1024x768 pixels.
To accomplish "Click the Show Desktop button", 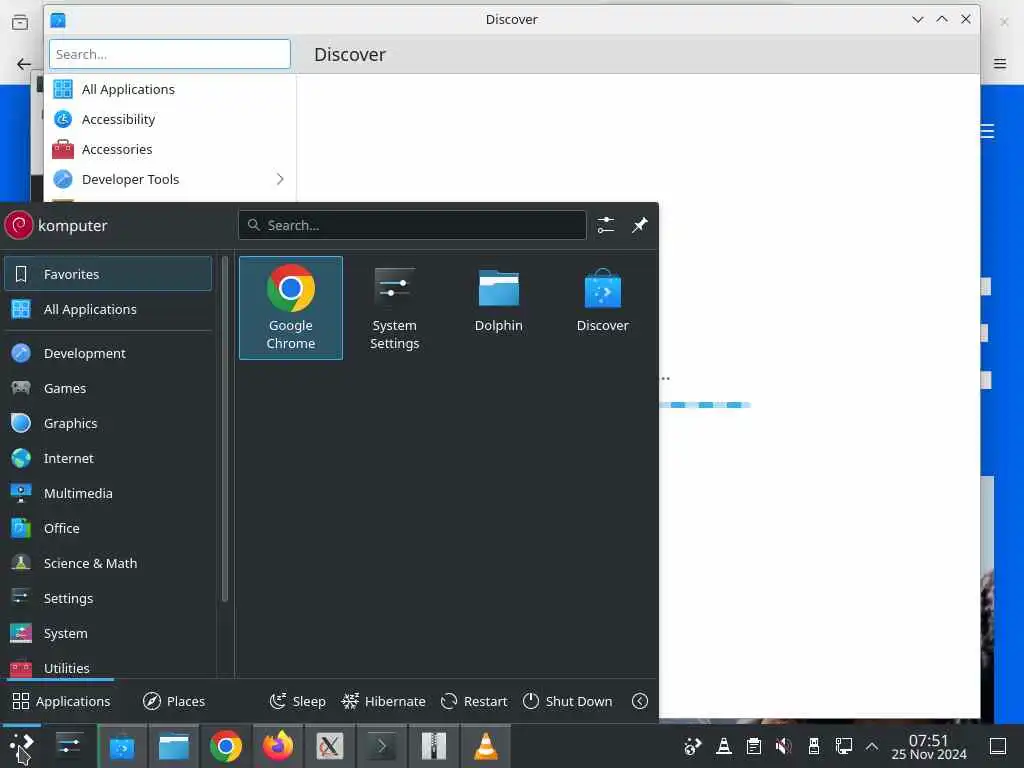I will click(x=999, y=746).
